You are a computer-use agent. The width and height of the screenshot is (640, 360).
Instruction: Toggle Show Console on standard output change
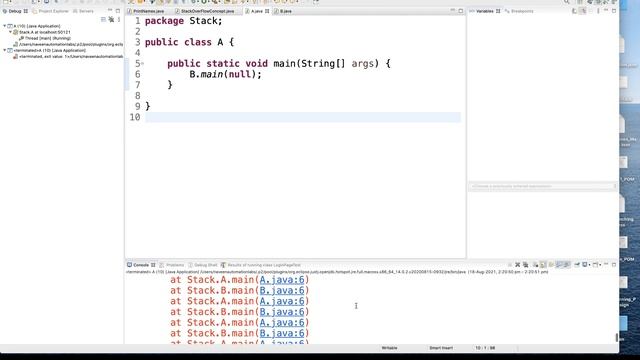point(559,265)
